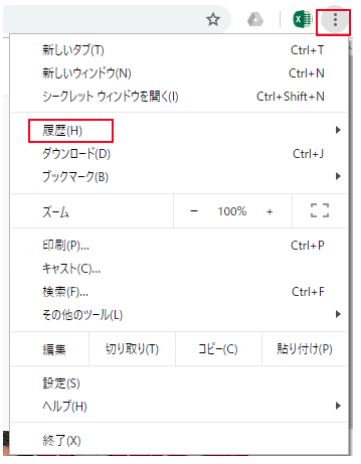Choose 印刷(P)... from the menu

179,246
